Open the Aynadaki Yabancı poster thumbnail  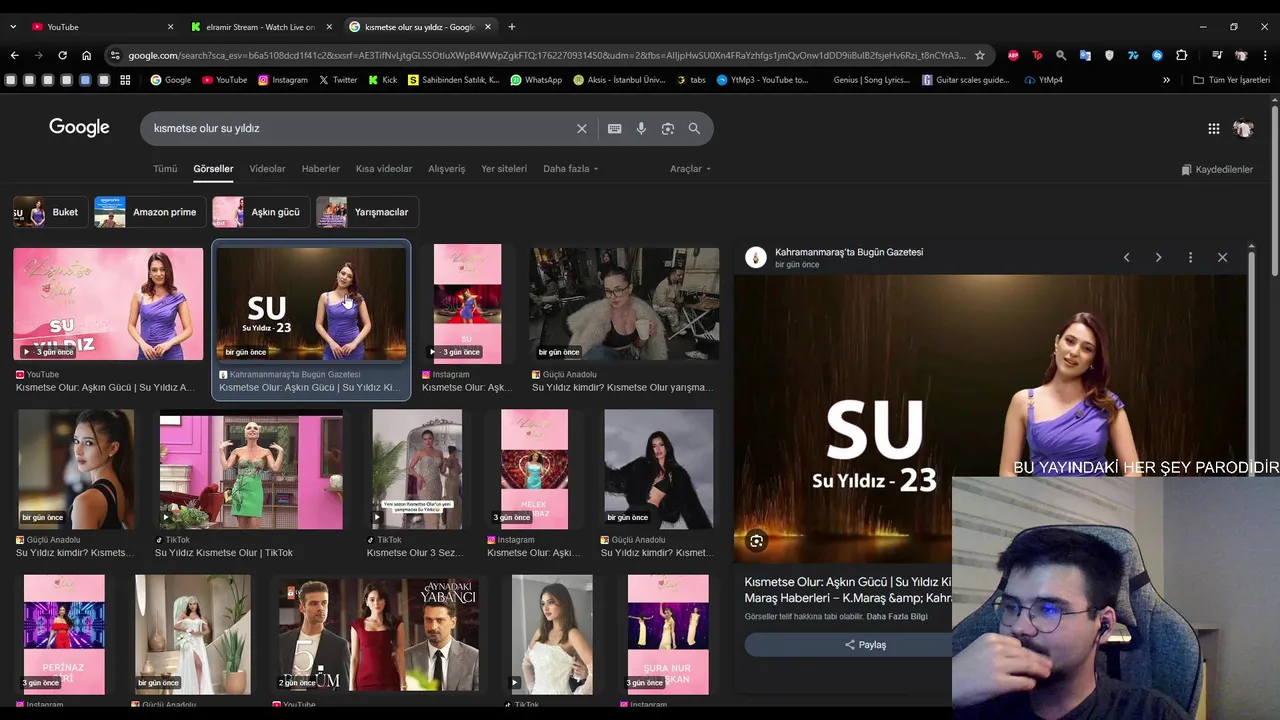[378, 634]
